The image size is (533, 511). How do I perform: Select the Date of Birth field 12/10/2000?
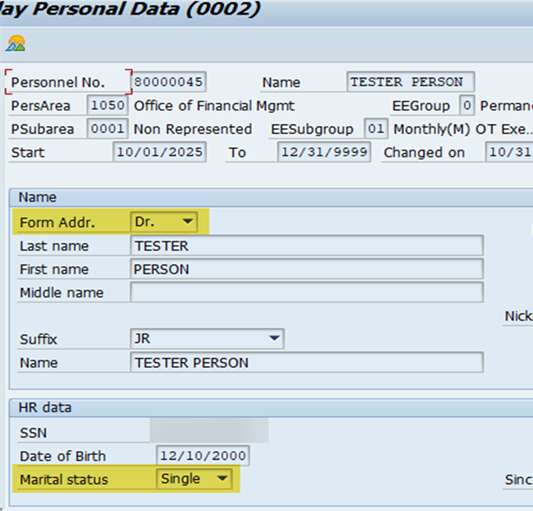[x=203, y=456]
